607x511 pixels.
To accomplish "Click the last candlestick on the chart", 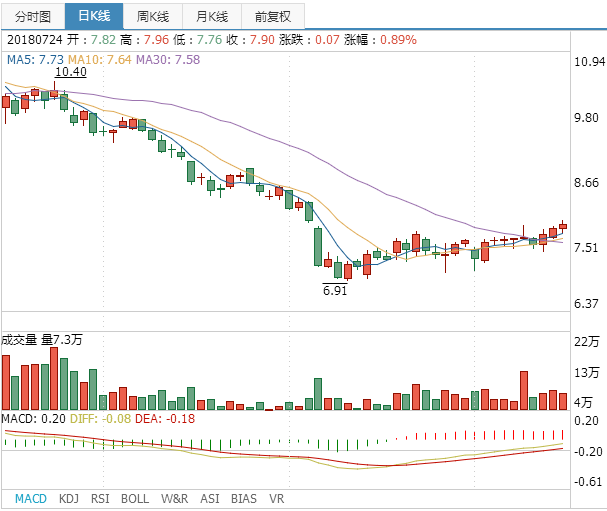I will (x=563, y=226).
